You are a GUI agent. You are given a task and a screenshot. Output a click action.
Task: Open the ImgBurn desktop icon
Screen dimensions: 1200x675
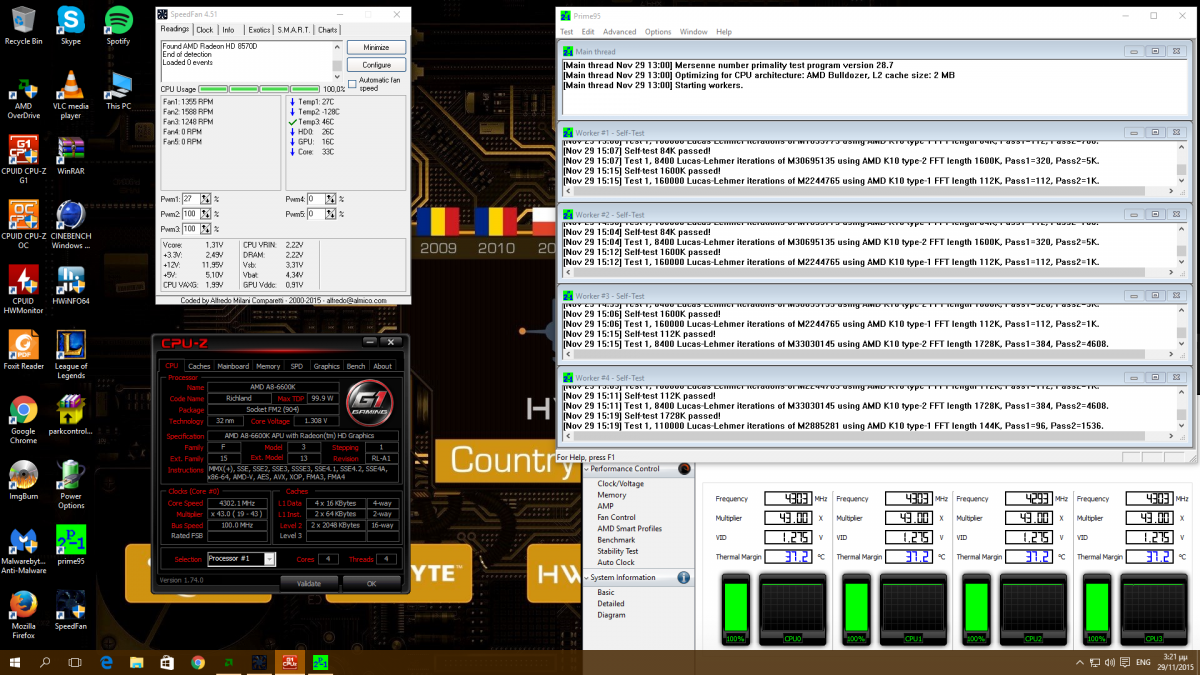23,481
